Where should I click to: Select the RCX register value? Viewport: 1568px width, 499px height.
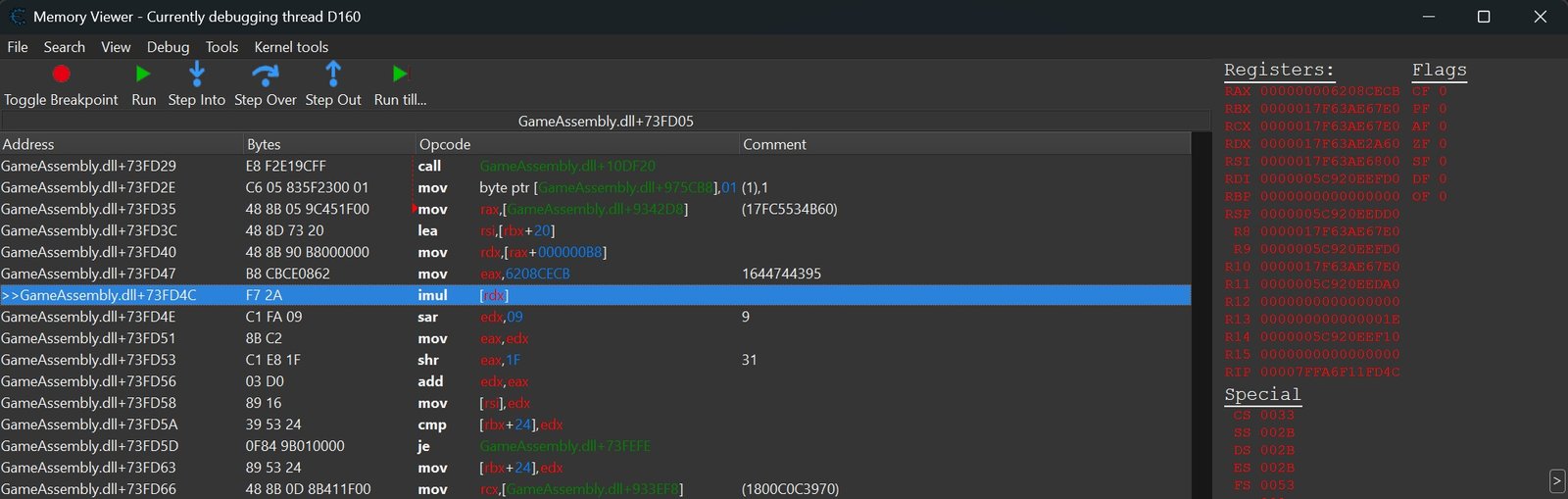coord(1312,126)
